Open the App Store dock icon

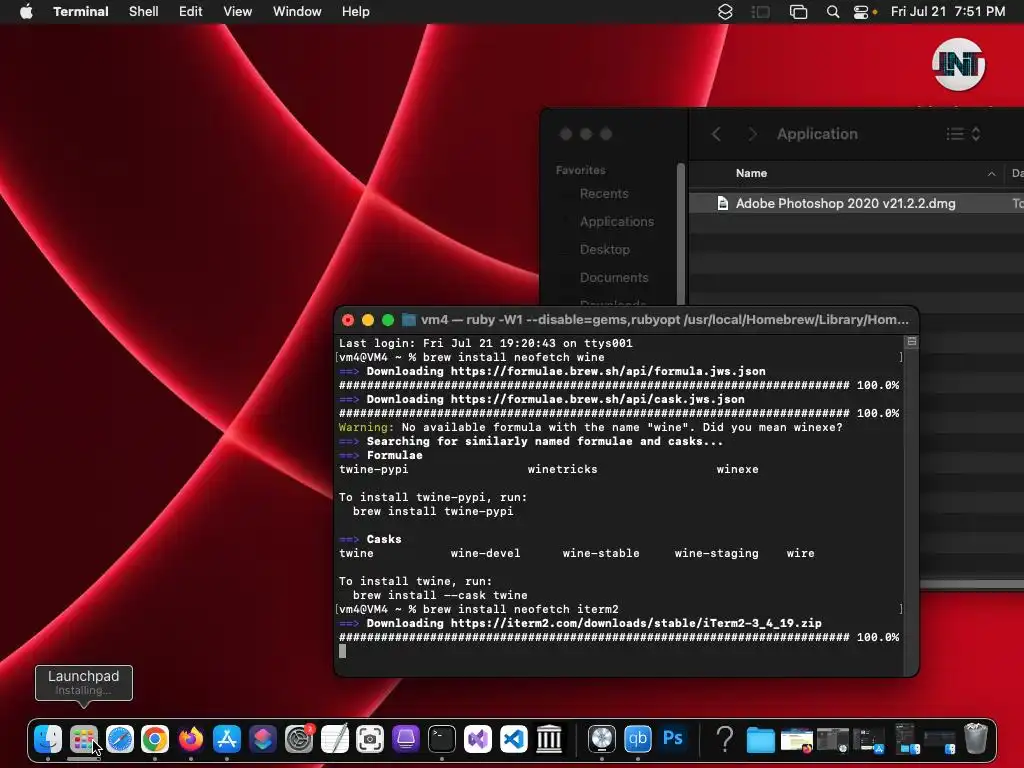[227, 739]
